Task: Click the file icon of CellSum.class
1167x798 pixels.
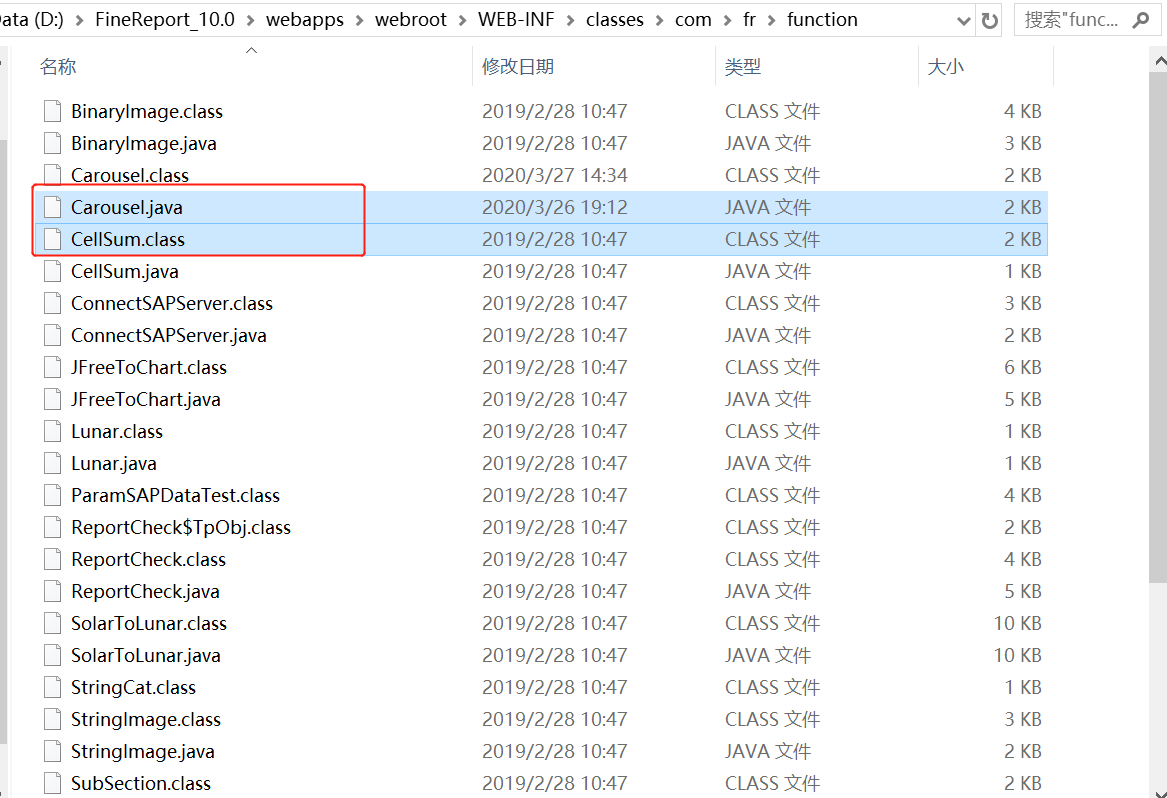Action: click(52, 239)
